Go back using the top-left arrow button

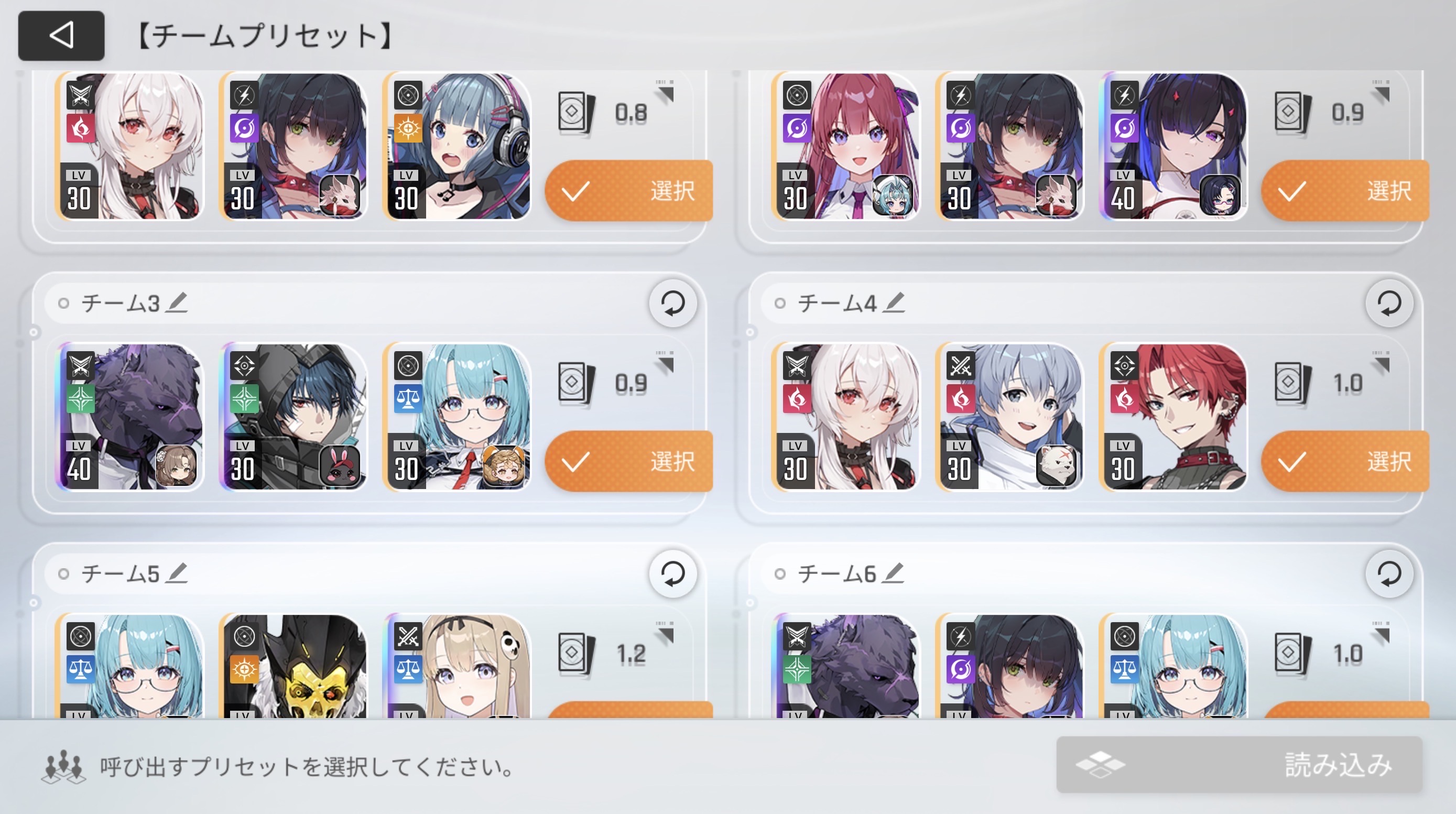[x=61, y=36]
